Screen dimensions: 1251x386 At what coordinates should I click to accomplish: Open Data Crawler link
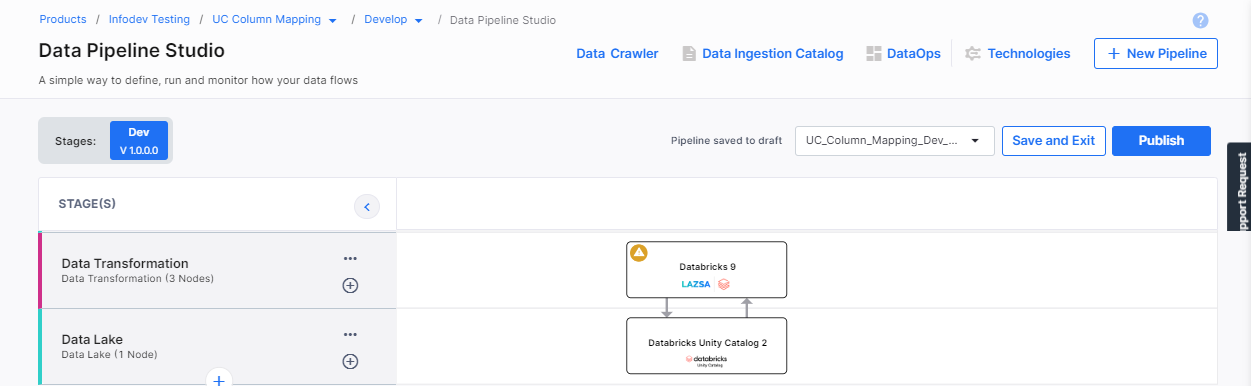pyautogui.click(x=617, y=54)
